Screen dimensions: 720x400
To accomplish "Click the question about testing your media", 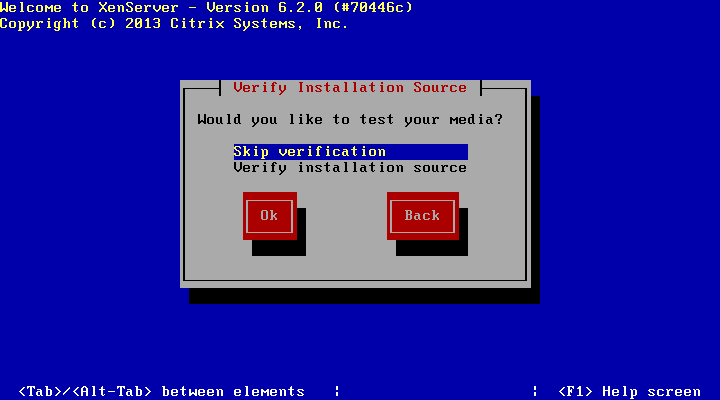I will point(350,120).
